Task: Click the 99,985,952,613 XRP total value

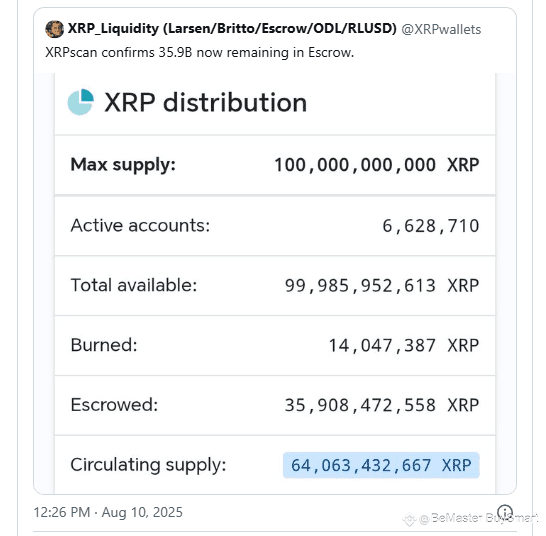Action: coord(382,286)
